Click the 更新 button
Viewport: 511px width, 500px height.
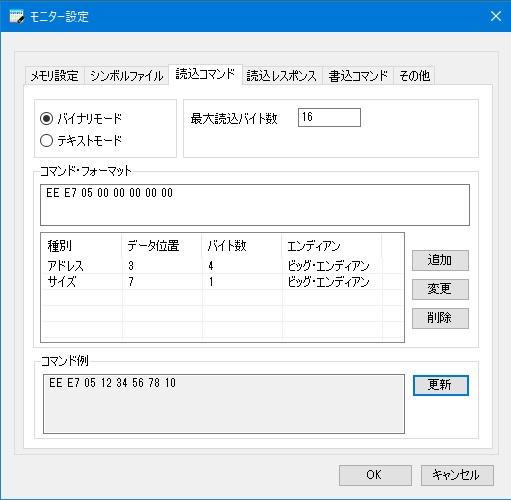[440, 385]
